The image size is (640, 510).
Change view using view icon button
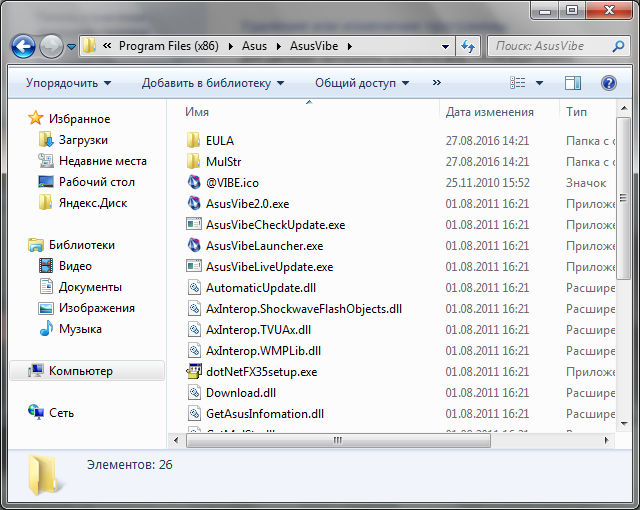pos(518,83)
